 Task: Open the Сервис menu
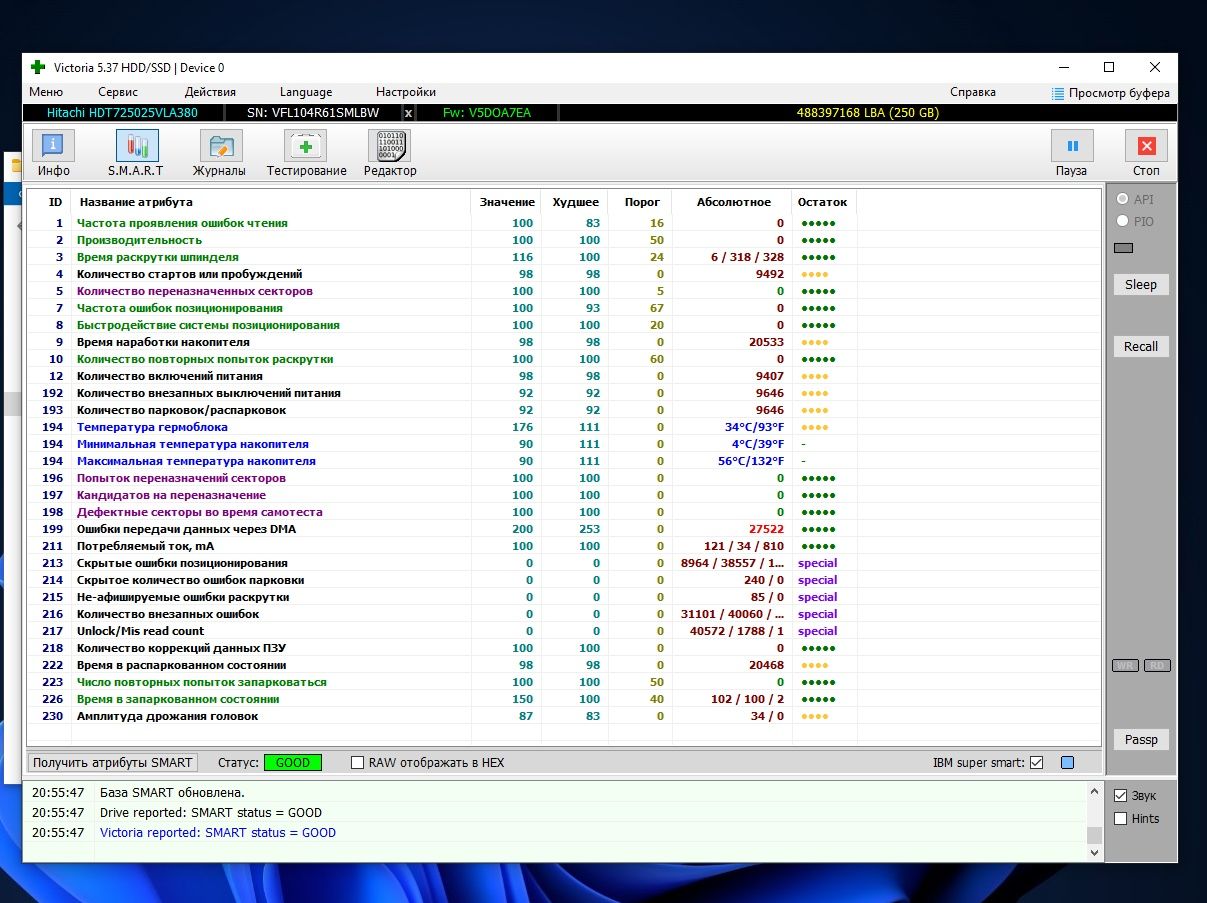[119, 92]
